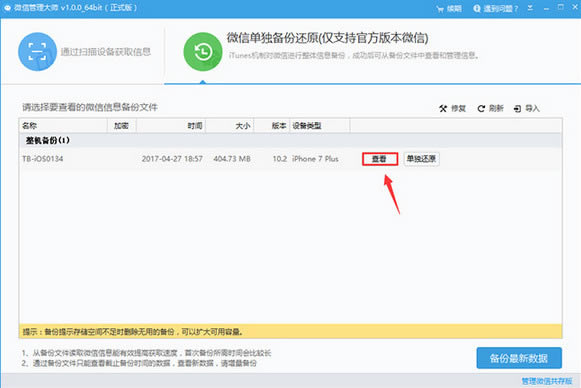Screen dimensions: 581x388
Task: Click the app logo in title bar
Action: [x=7, y=8]
